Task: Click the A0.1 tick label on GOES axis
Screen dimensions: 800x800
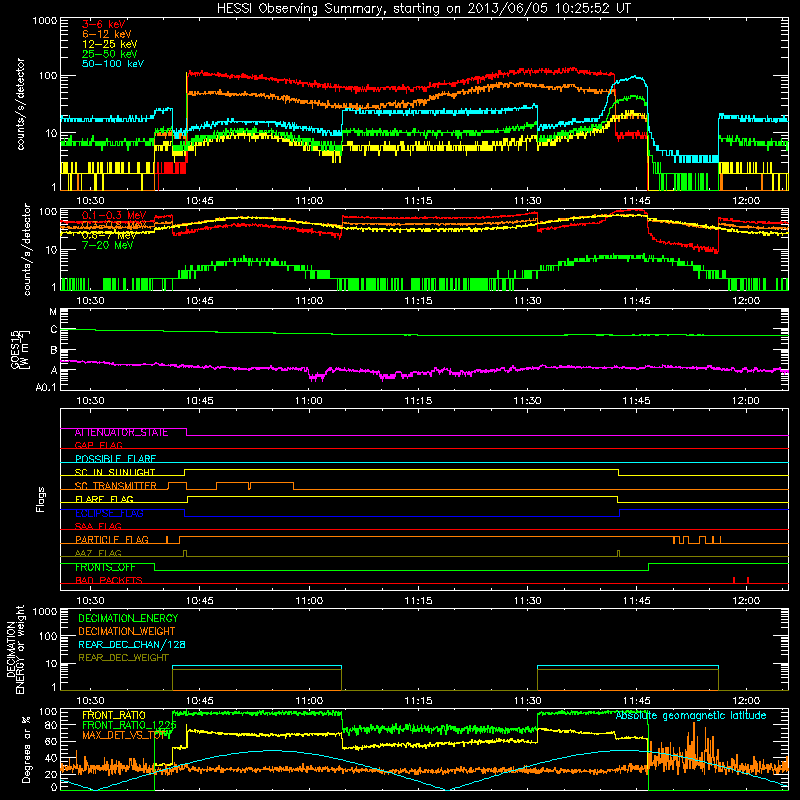Action: tap(46, 388)
